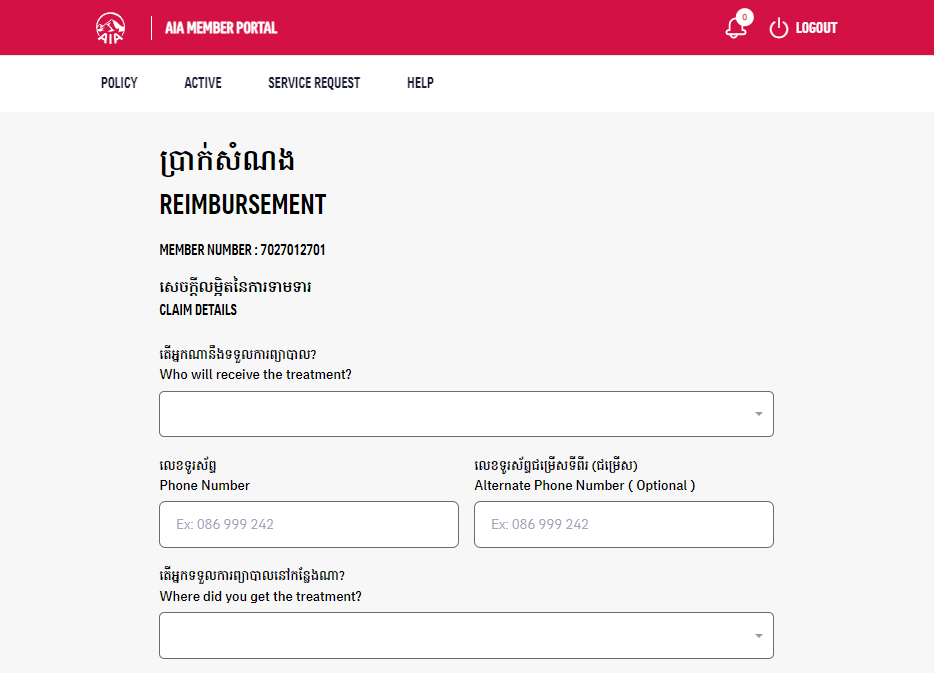This screenshot has height=673, width=934.
Task: Click the notification count badge
Action: point(745,17)
